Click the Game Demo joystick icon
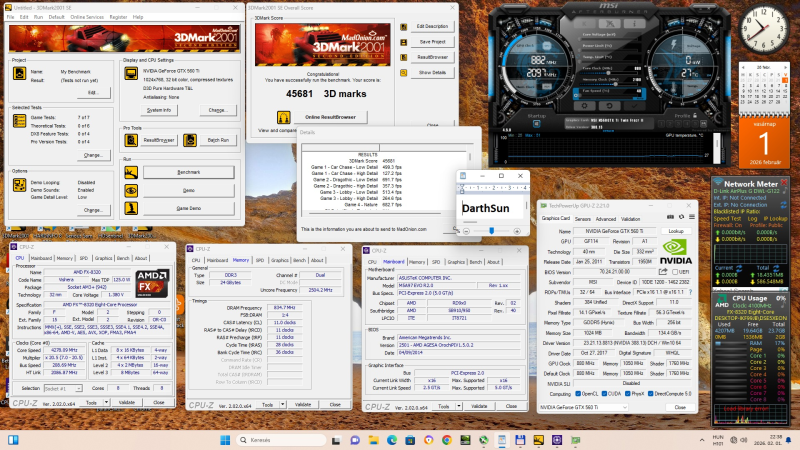The width and height of the screenshot is (800, 450). click(133, 208)
